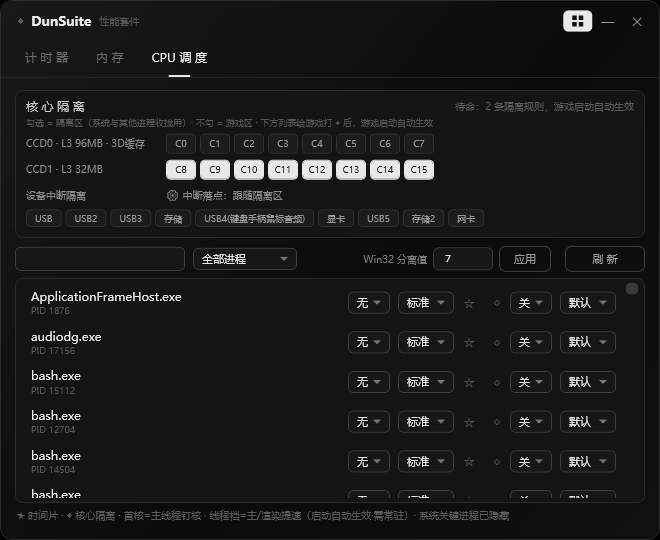Click diamond isolation icon for audiodg.exe
The image size is (660, 540).
click(x=497, y=343)
